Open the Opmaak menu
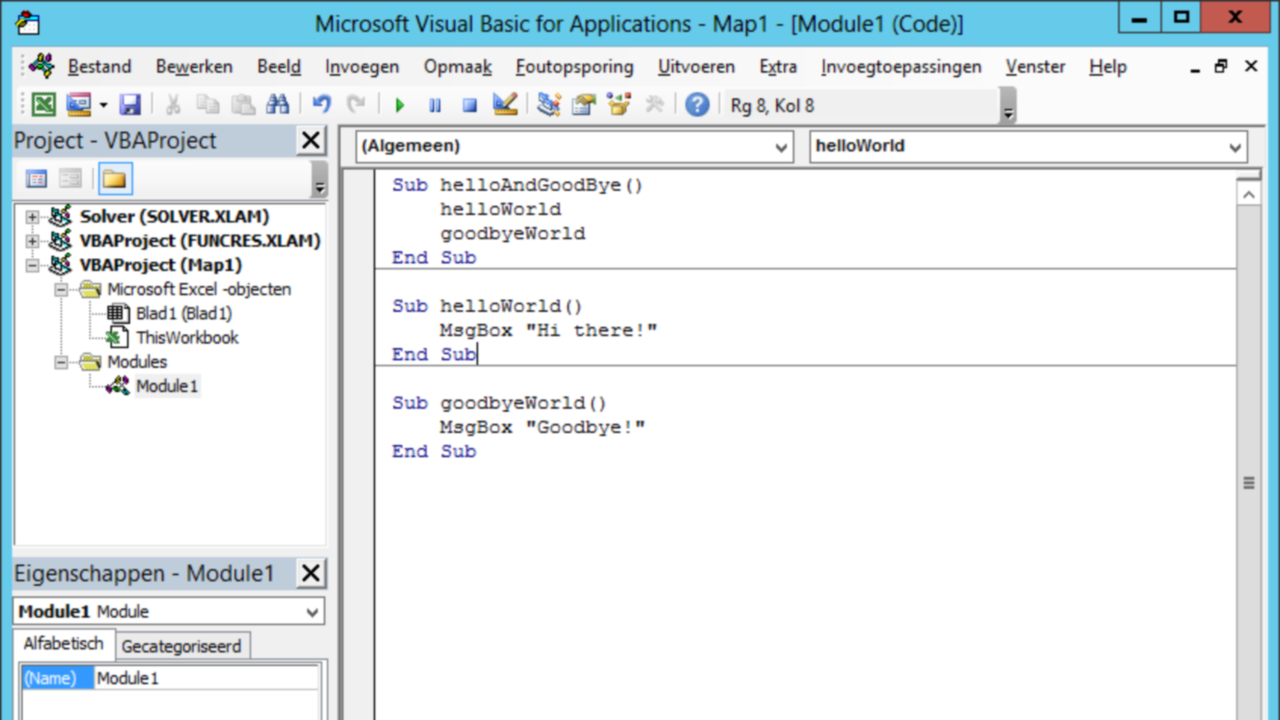This screenshot has height=720, width=1280. [x=458, y=67]
